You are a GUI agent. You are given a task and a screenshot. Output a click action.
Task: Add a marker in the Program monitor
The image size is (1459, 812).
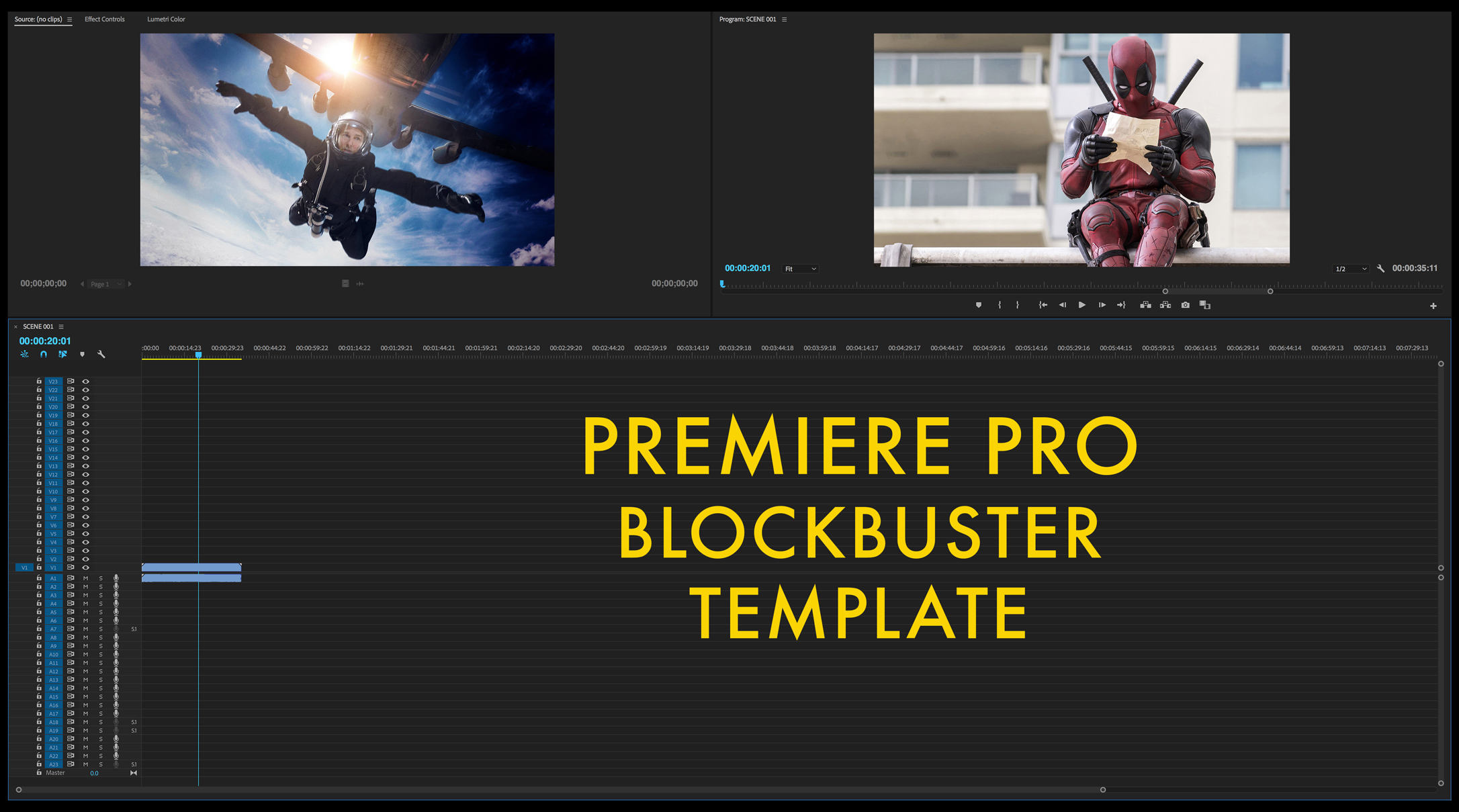978,304
